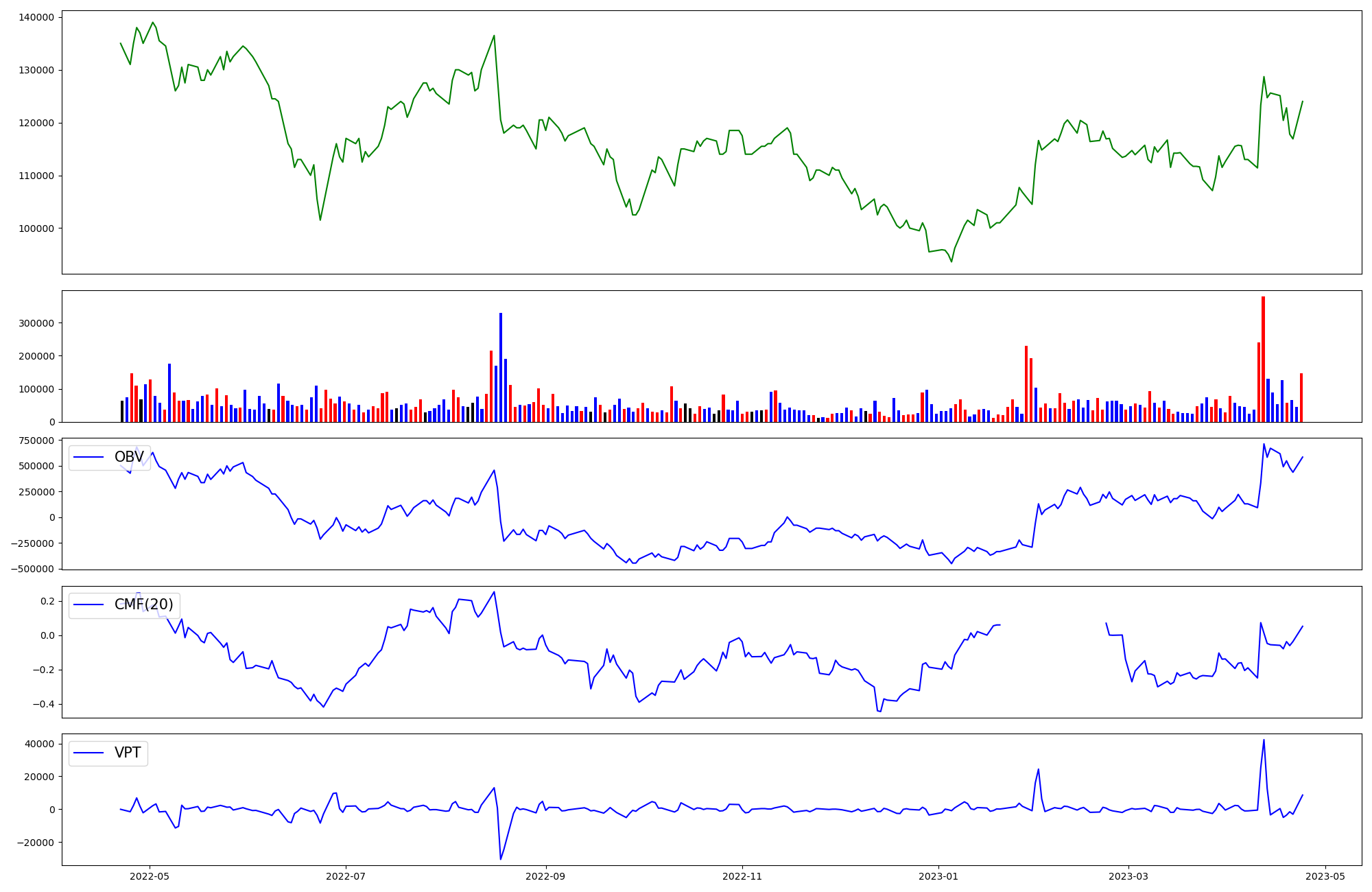The height and width of the screenshot is (892, 1372).
Task: Click the 2023-01 x-axis date label
Action: tap(938, 876)
